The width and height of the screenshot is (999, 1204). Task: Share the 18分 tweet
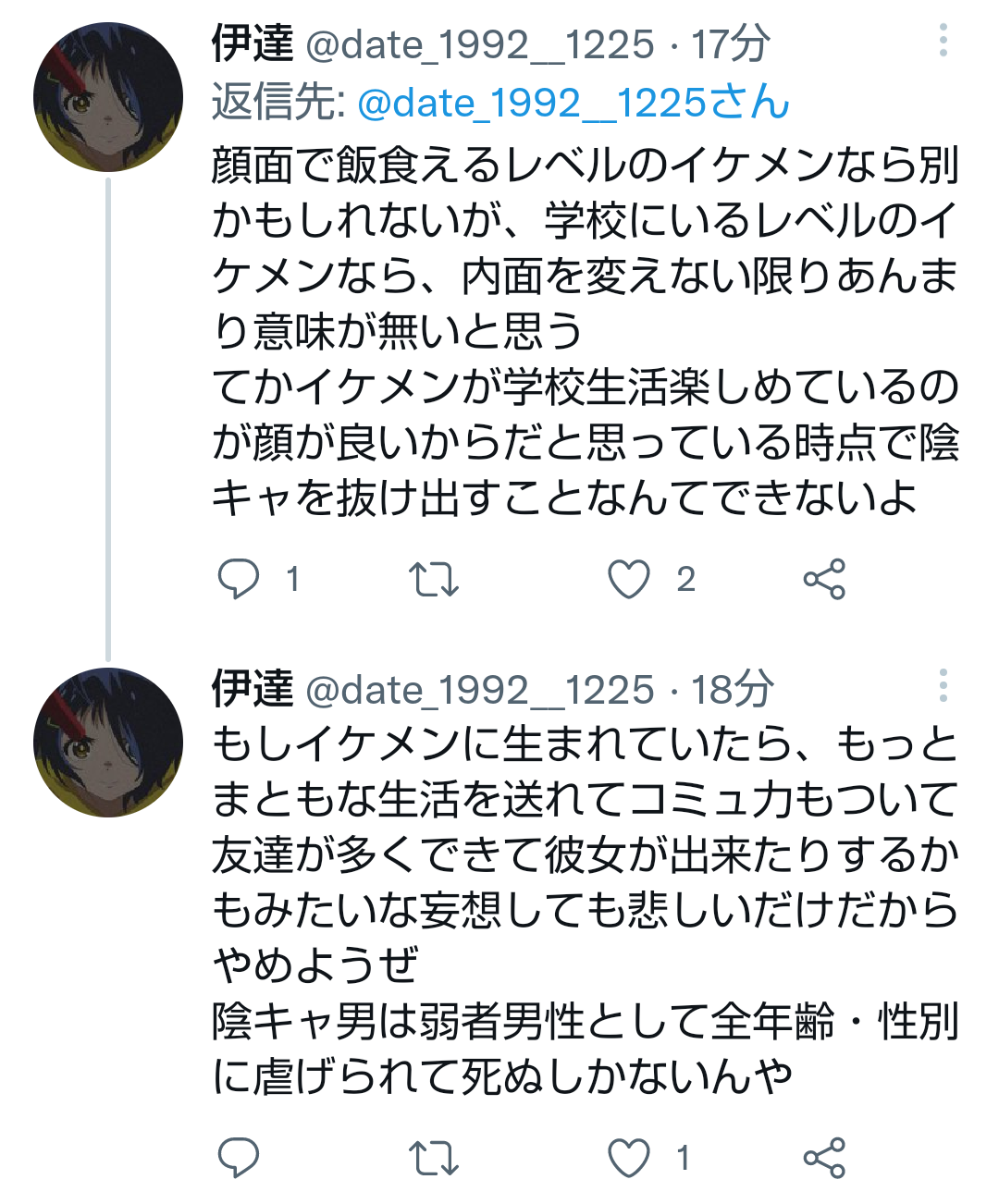pos(824,1157)
